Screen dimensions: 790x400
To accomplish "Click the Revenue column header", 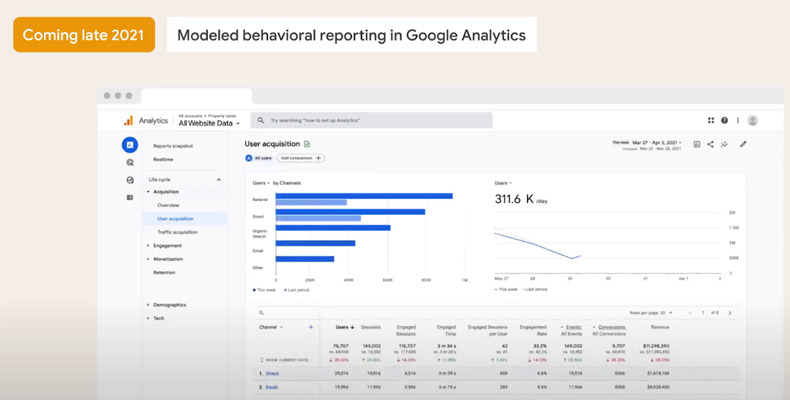I will 660,327.
